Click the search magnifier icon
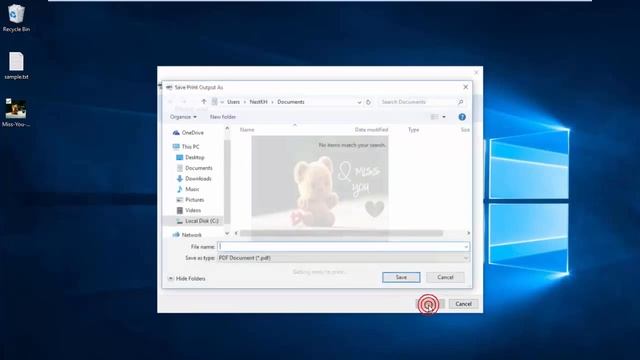The image size is (640, 360). coord(460,102)
